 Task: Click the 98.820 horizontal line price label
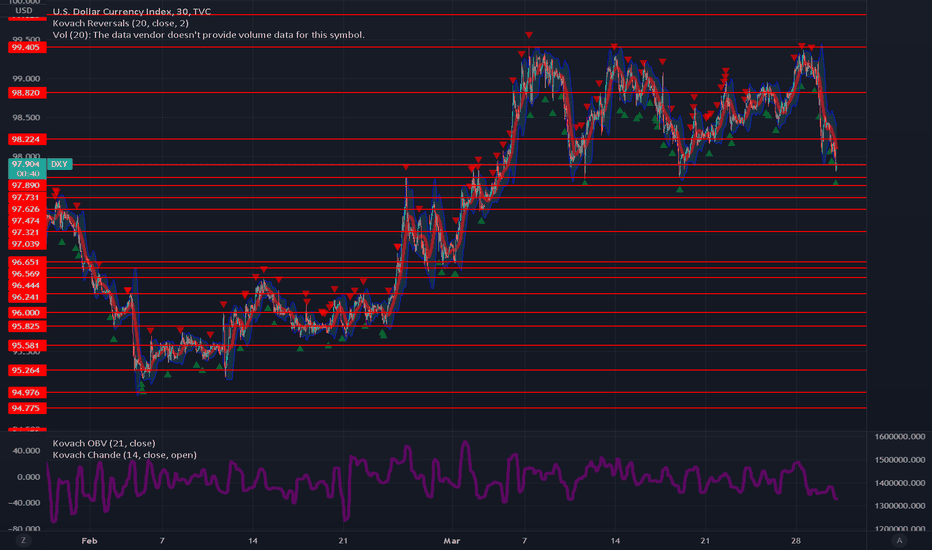pos(27,93)
